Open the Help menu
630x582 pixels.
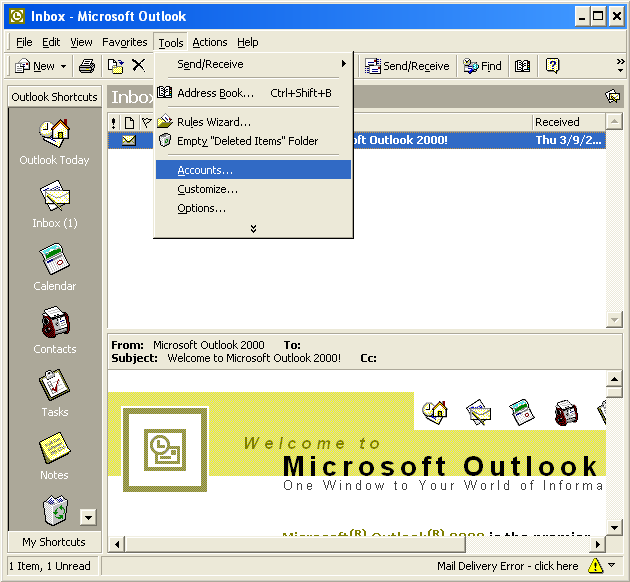coord(248,42)
